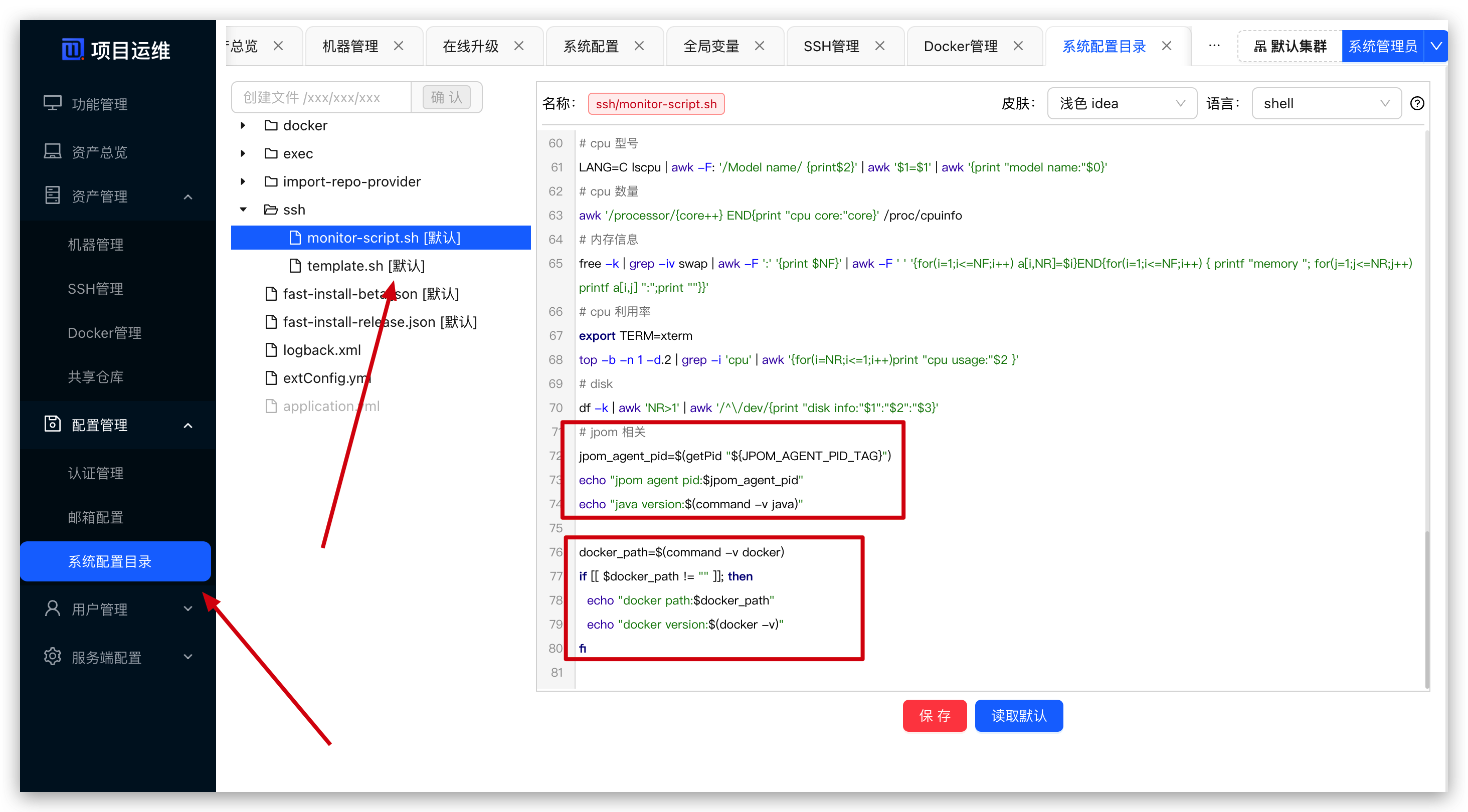This screenshot has width=1468, height=812.
Task: Collapse the 配置管理 sidebar section
Action: point(188,425)
